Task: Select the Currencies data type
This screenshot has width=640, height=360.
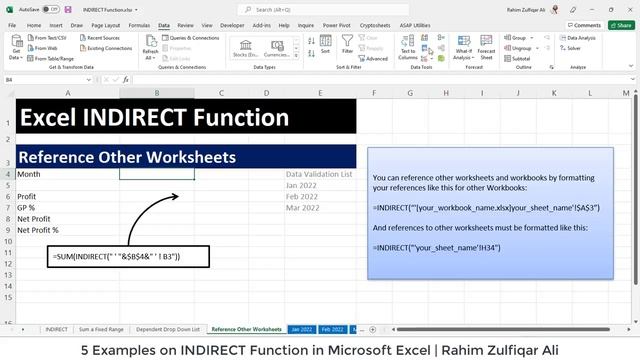Action: point(277,48)
